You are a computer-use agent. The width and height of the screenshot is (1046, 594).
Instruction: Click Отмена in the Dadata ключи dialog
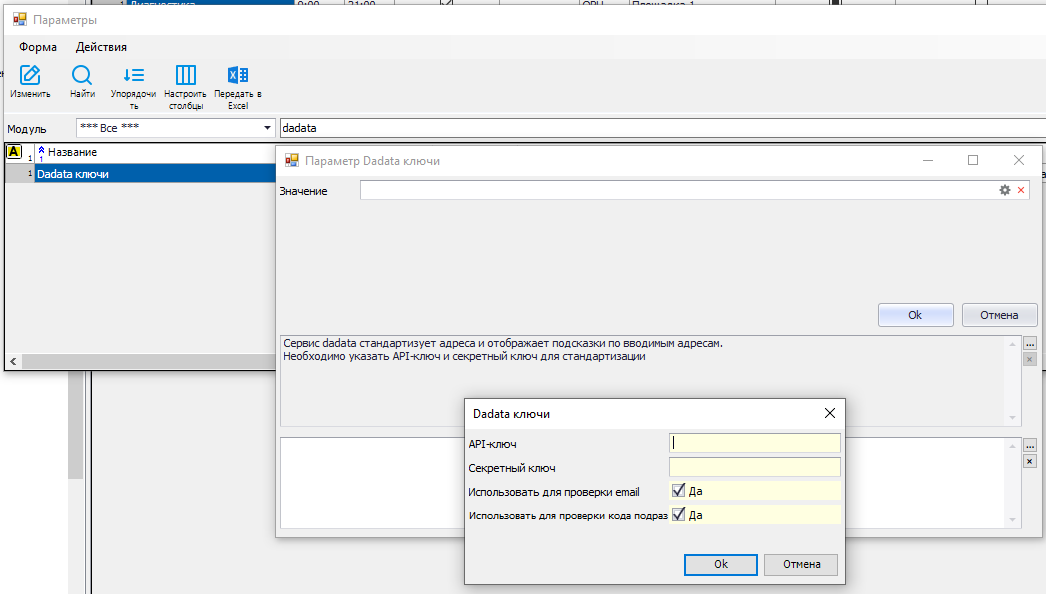click(801, 564)
